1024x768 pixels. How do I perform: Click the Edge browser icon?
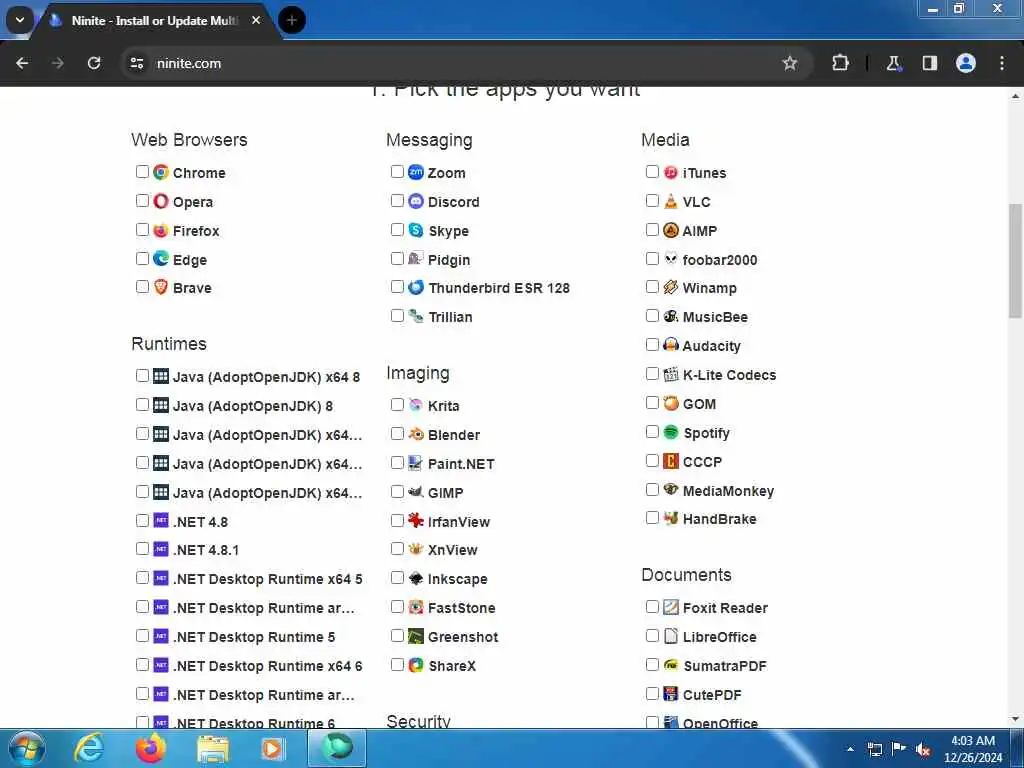click(x=161, y=259)
